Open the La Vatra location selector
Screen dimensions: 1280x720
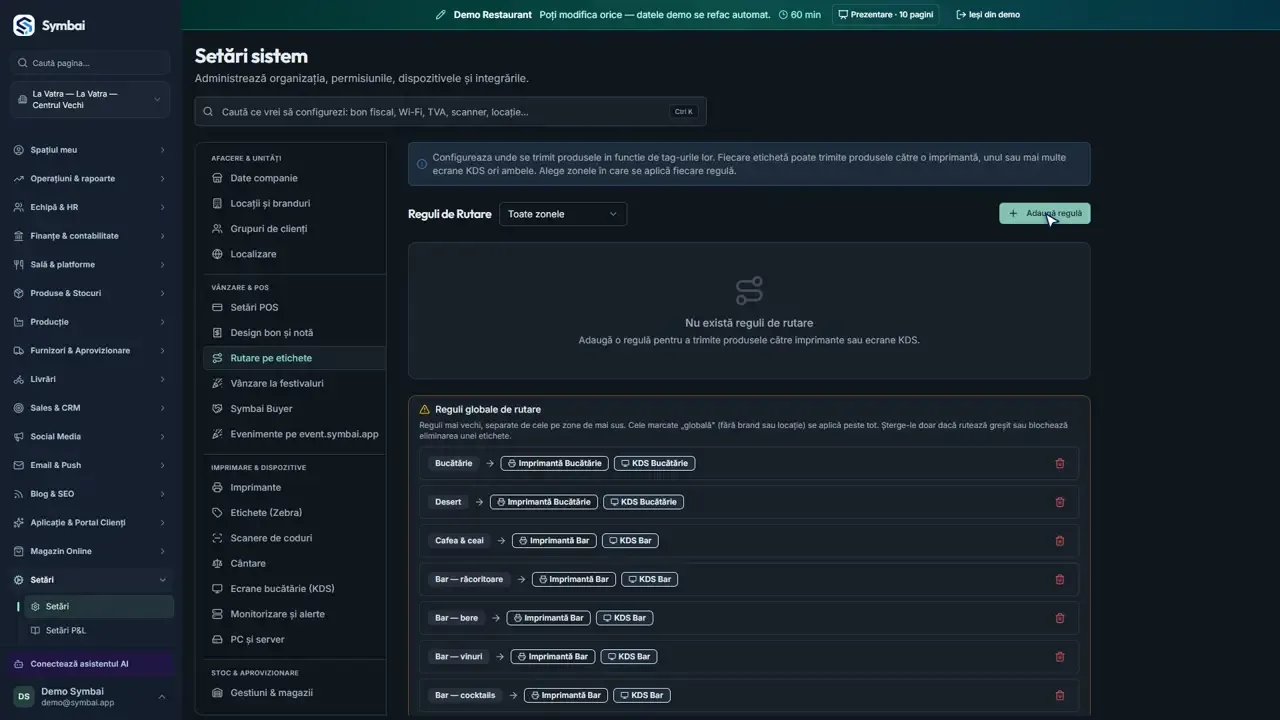pos(91,100)
